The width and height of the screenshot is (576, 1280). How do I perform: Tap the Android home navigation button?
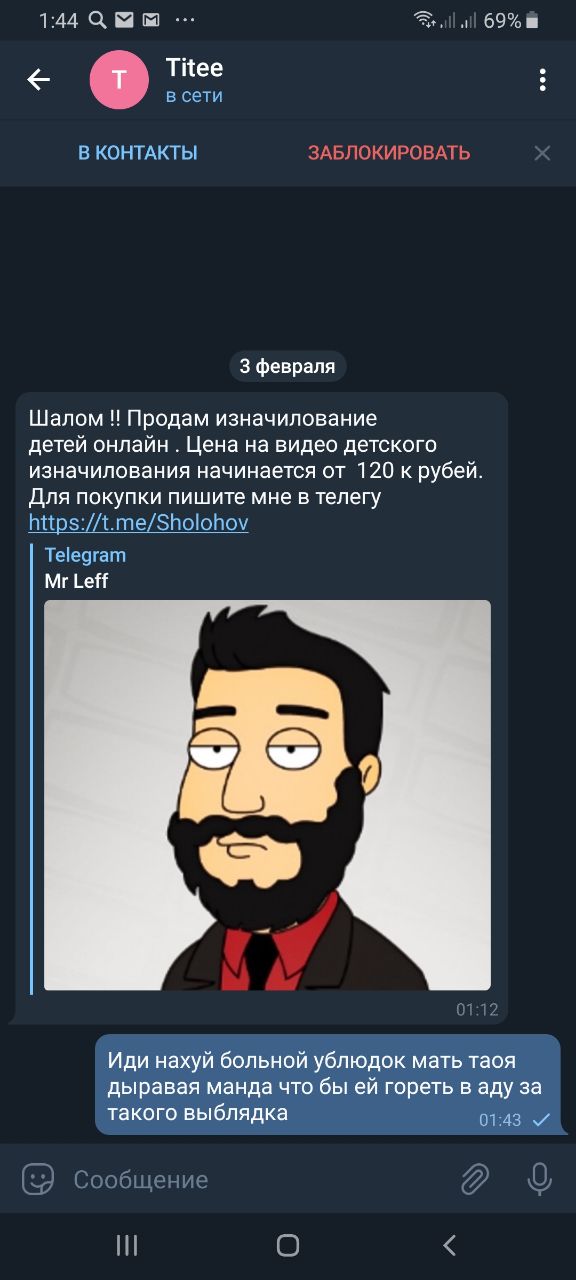288,1245
